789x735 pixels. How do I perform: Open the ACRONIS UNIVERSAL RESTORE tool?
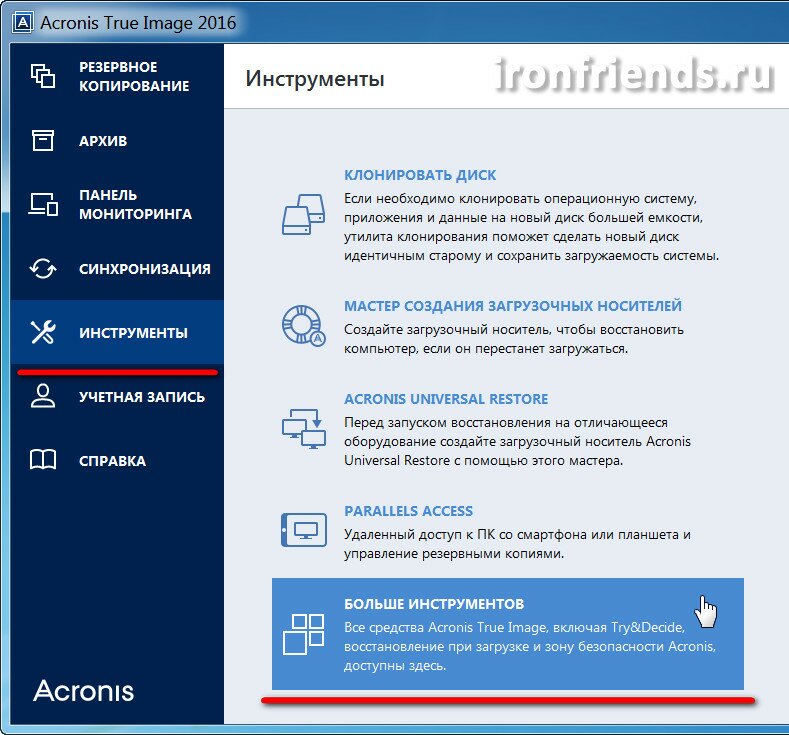[x=445, y=399]
